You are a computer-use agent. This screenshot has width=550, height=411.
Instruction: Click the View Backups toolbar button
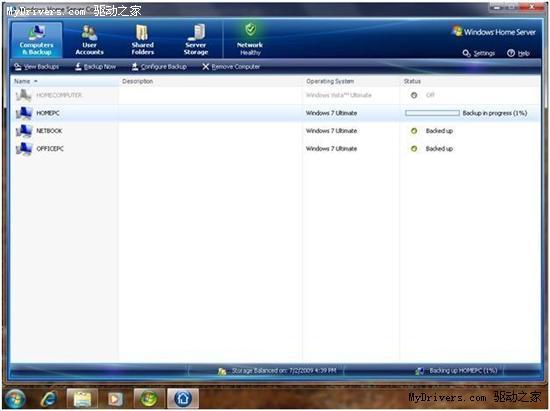click(36, 67)
